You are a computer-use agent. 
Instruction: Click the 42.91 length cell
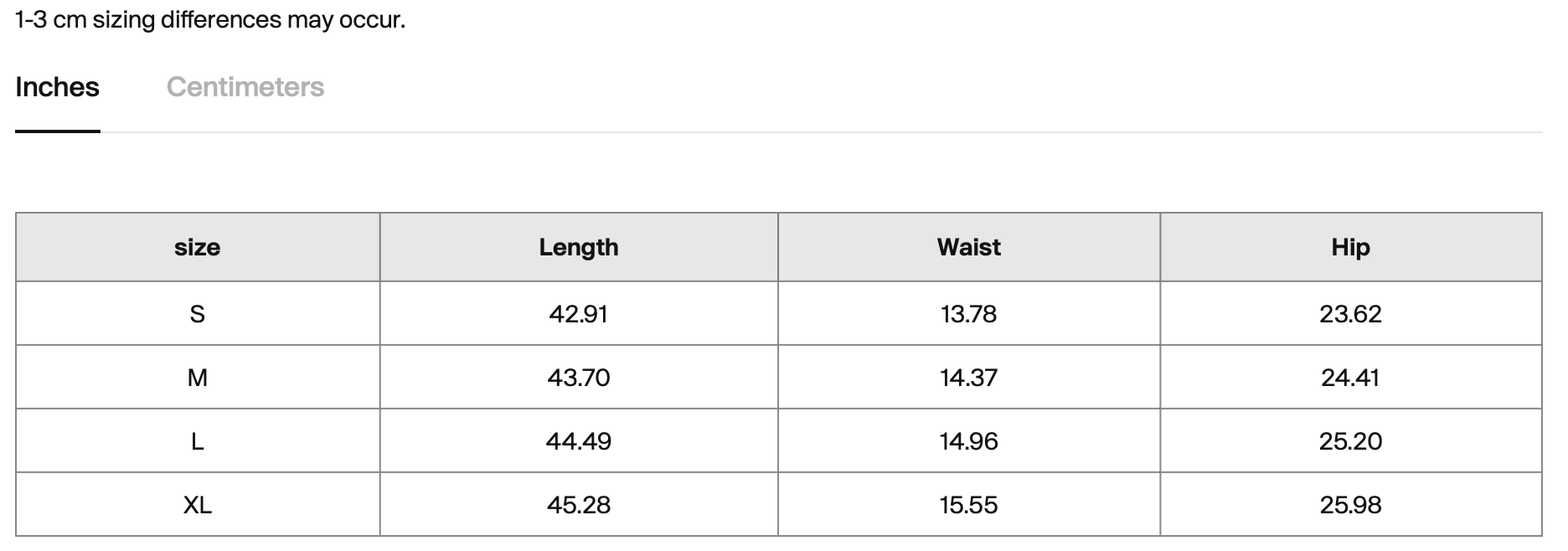(x=578, y=314)
